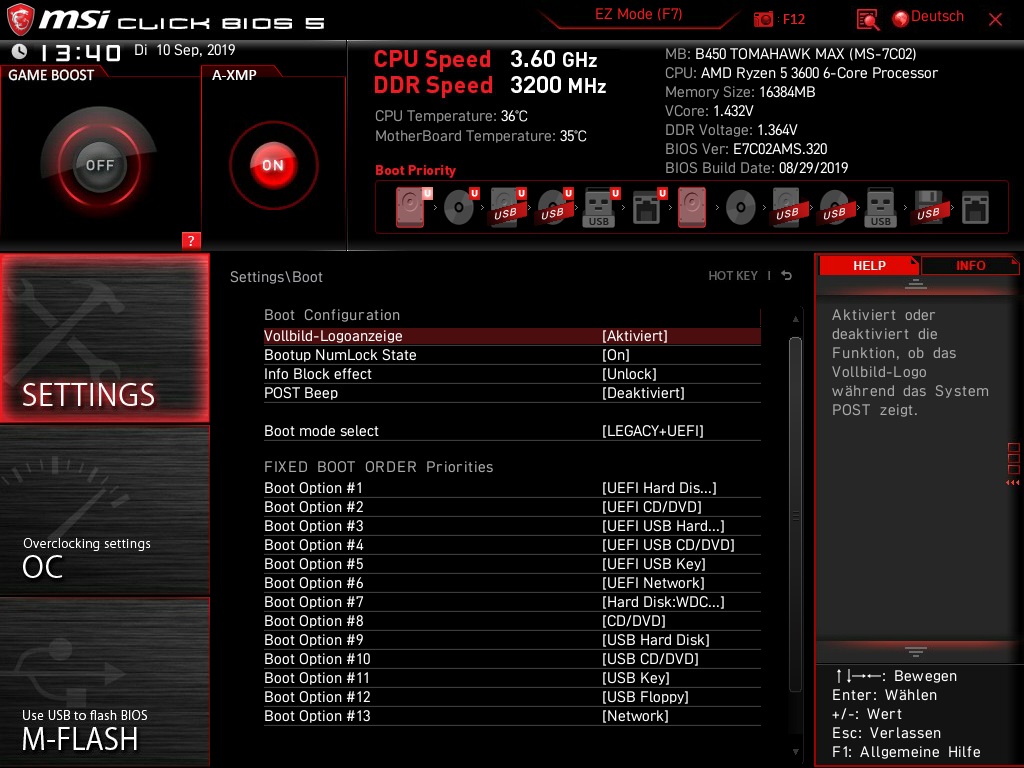Click the back arrow next to HOT KEY
The image size is (1024, 768).
[786, 276]
